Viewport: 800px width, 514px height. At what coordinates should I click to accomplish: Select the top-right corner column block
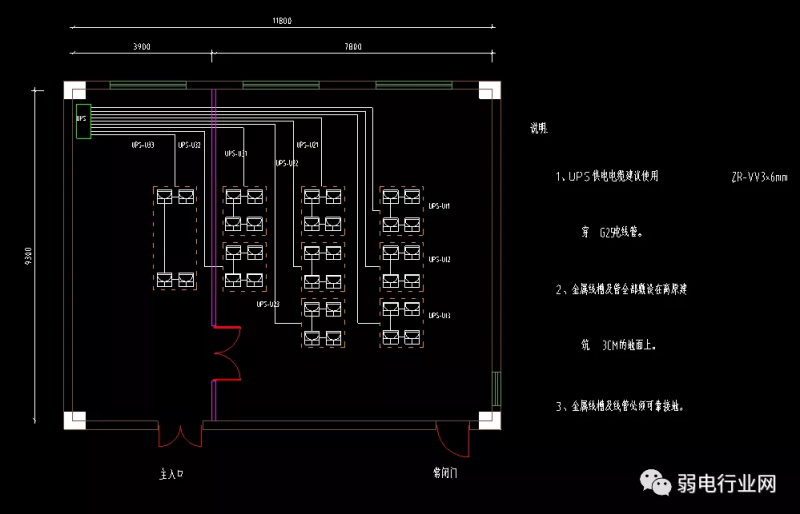tap(487, 92)
